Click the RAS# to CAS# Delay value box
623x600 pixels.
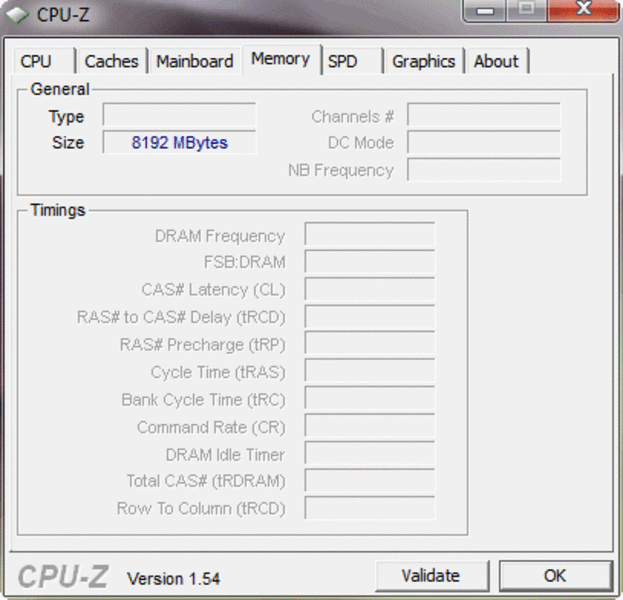pos(370,316)
